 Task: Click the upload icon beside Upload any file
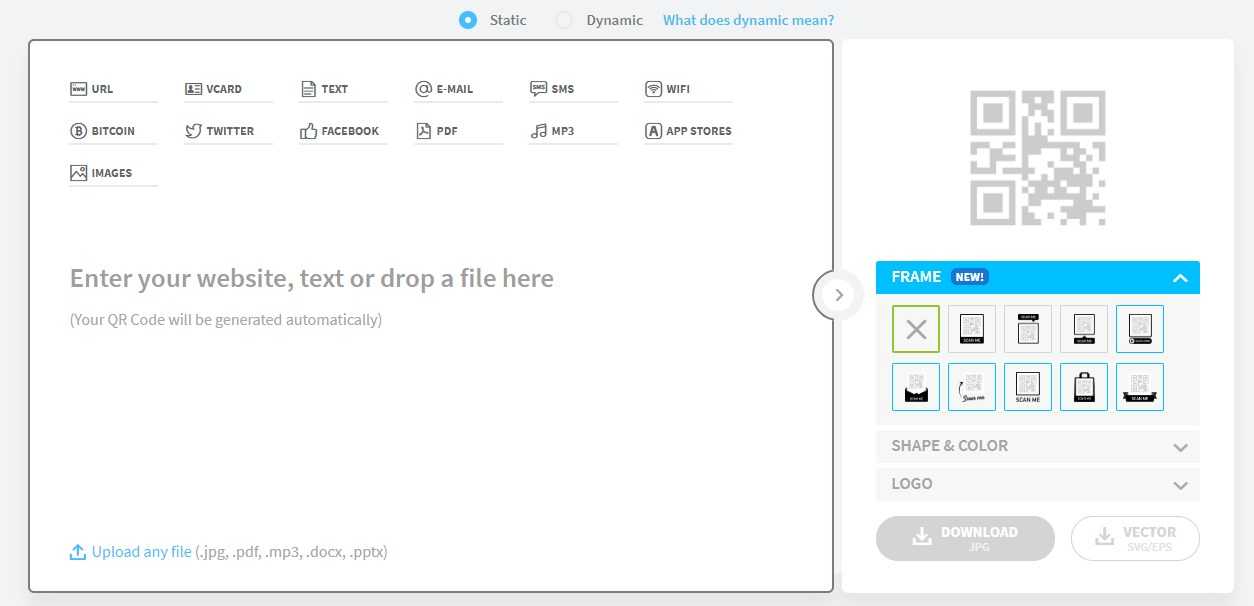coord(78,552)
